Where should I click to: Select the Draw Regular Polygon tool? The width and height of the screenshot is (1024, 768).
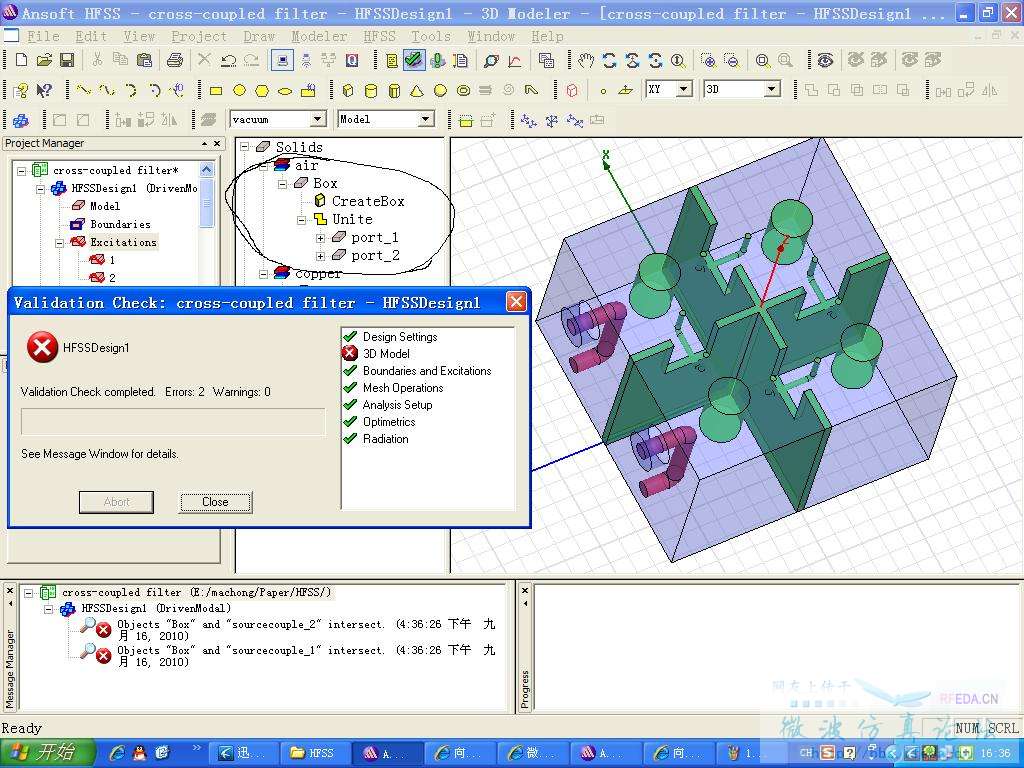point(262,90)
